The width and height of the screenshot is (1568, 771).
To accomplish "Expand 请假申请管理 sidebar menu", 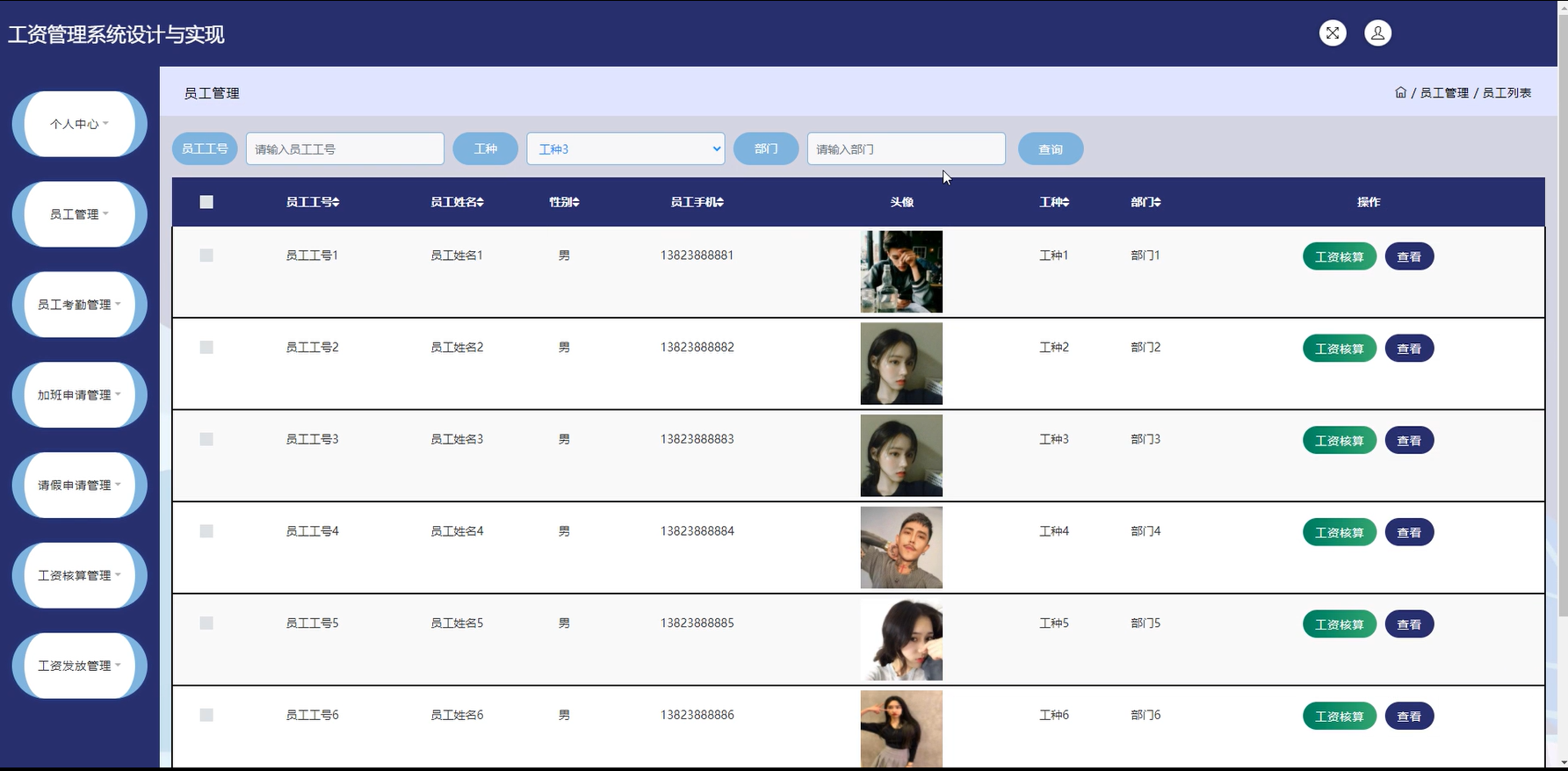I will coord(79,485).
